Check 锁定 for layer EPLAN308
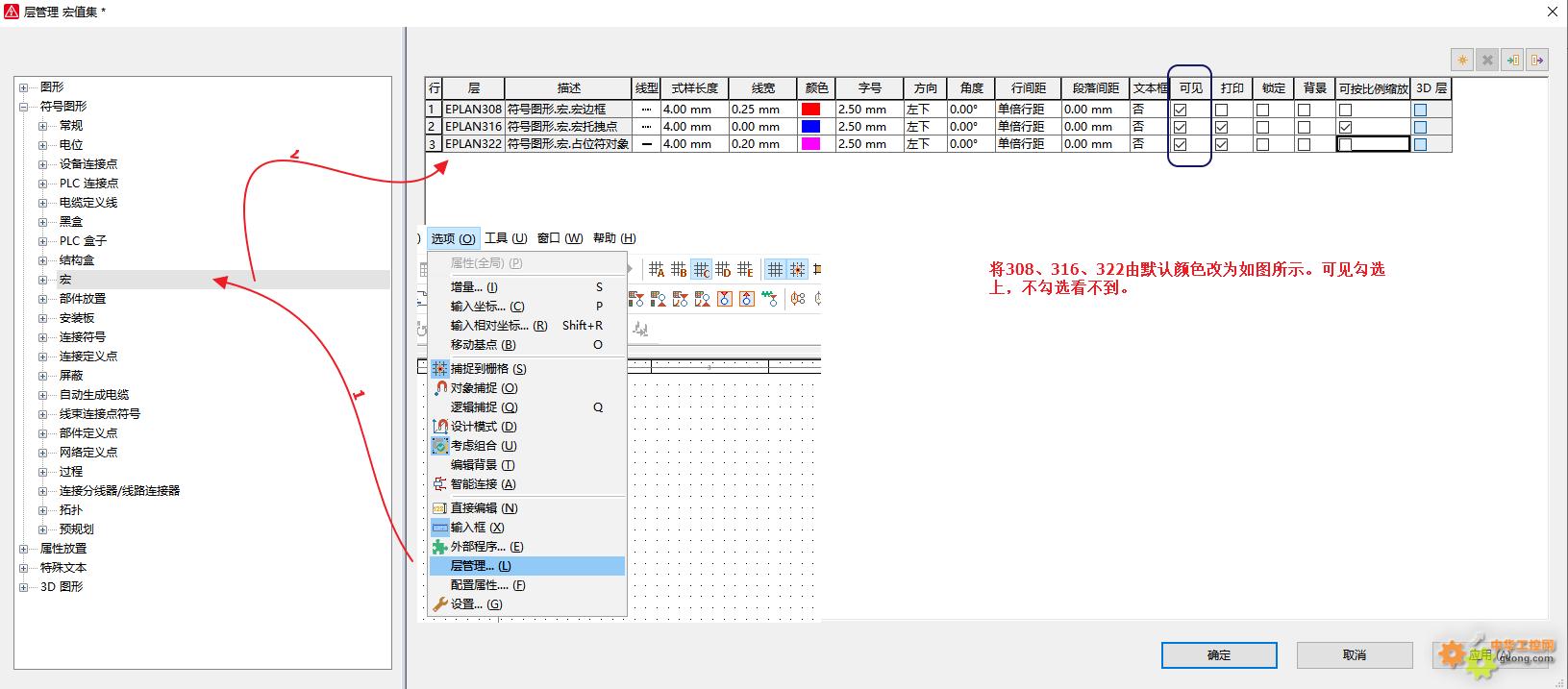This screenshot has width=1568, height=689. (1262, 111)
